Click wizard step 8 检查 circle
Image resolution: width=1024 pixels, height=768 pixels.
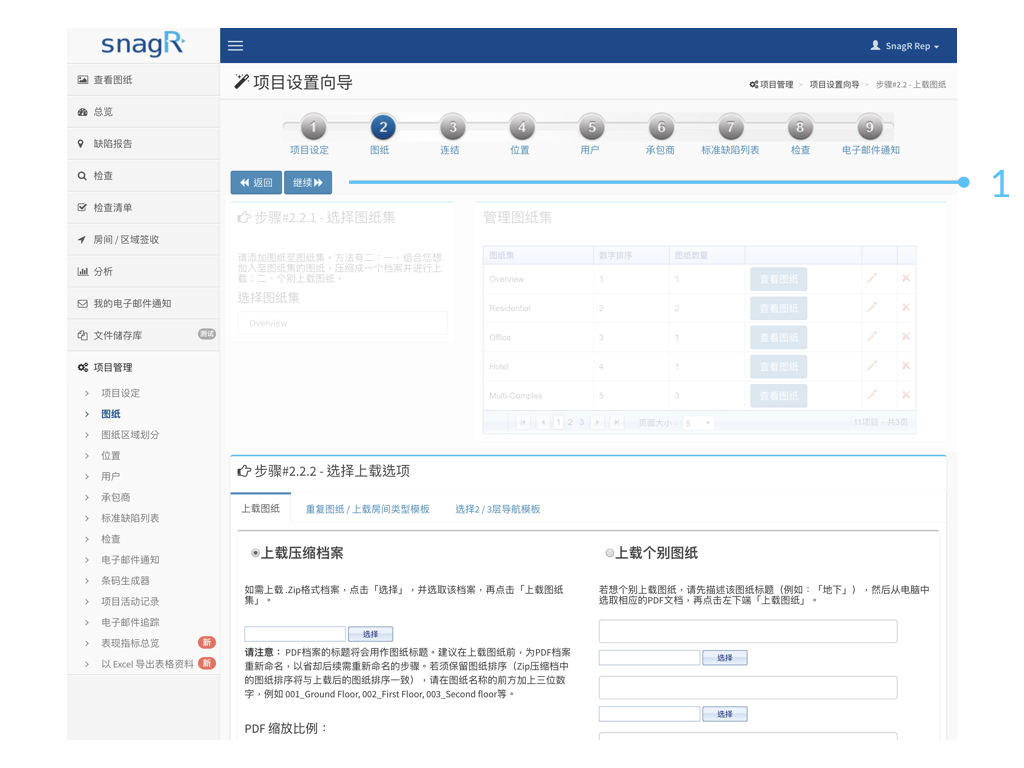[x=800, y=127]
